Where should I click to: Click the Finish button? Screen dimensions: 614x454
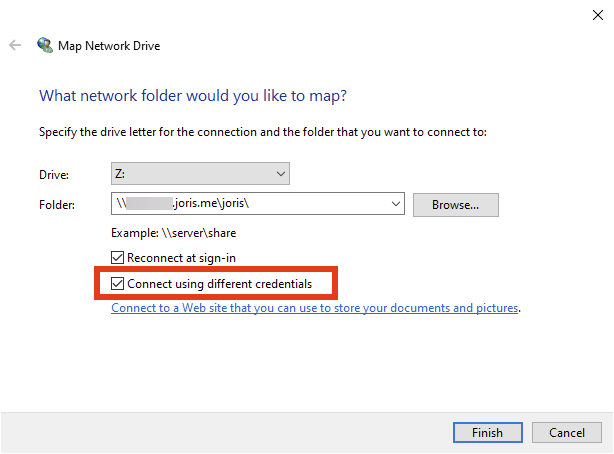pyautogui.click(x=487, y=433)
